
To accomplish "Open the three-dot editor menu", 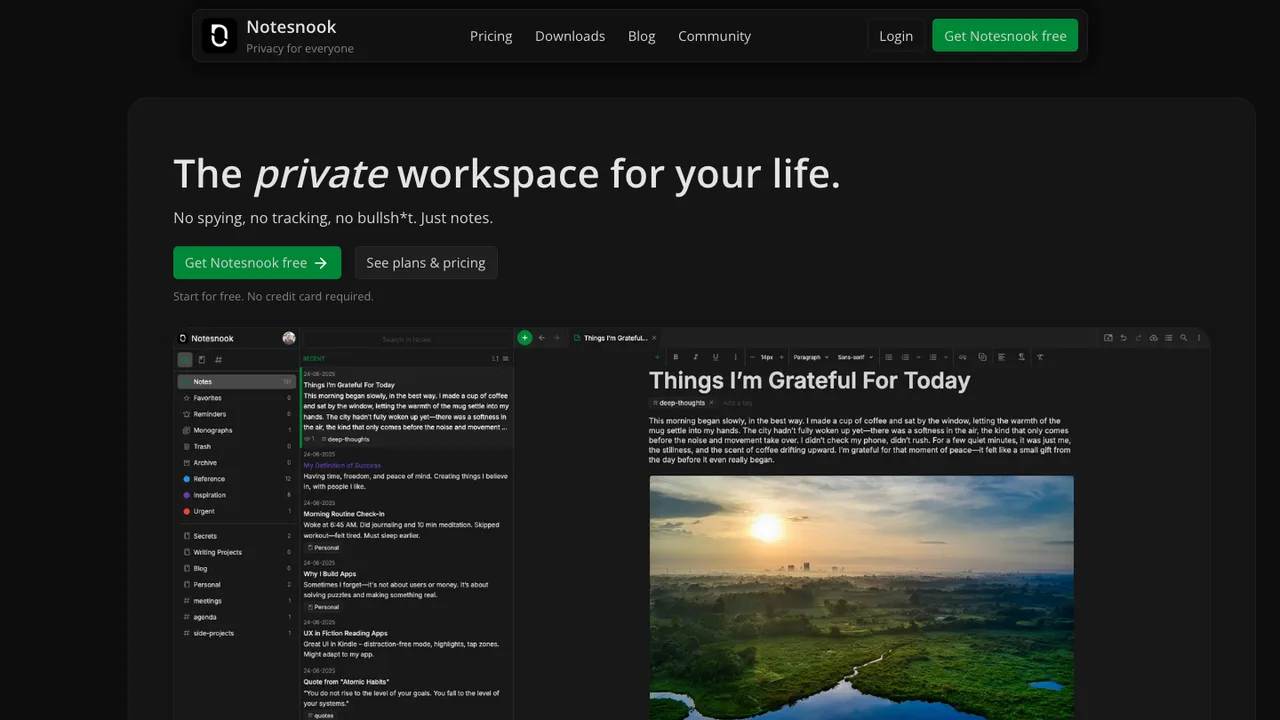I will 1199,338.
